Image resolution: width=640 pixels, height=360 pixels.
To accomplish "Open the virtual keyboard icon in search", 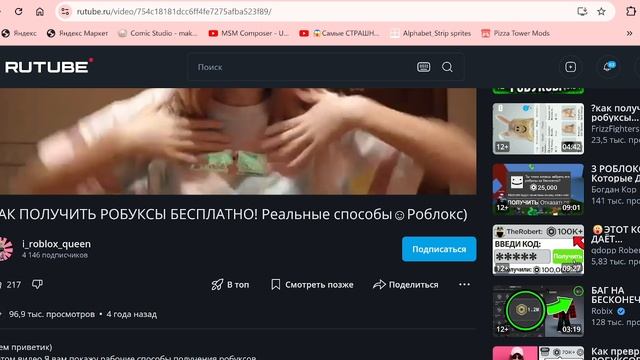I will click(x=424, y=67).
